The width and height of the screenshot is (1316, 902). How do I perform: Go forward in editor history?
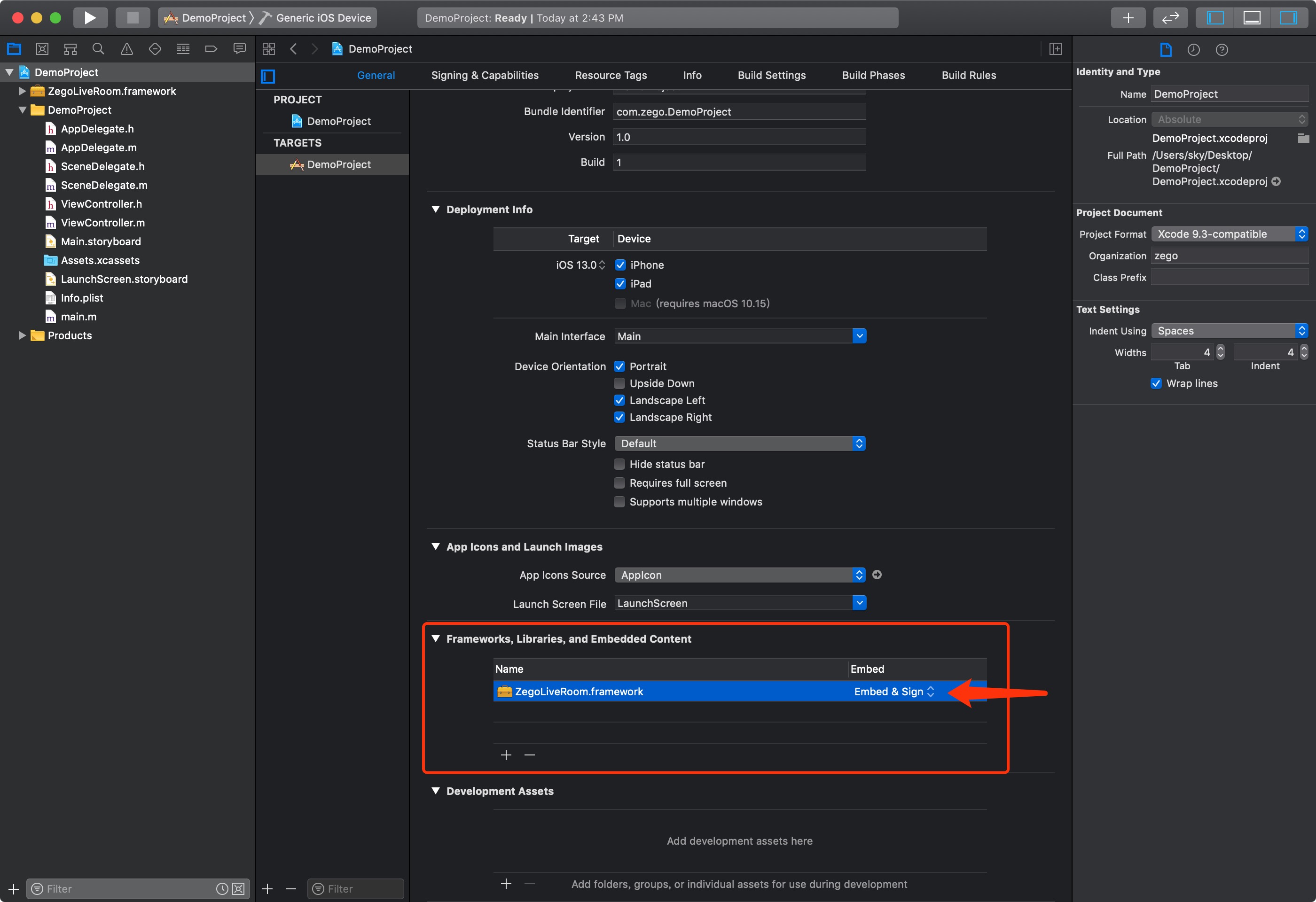(315, 49)
